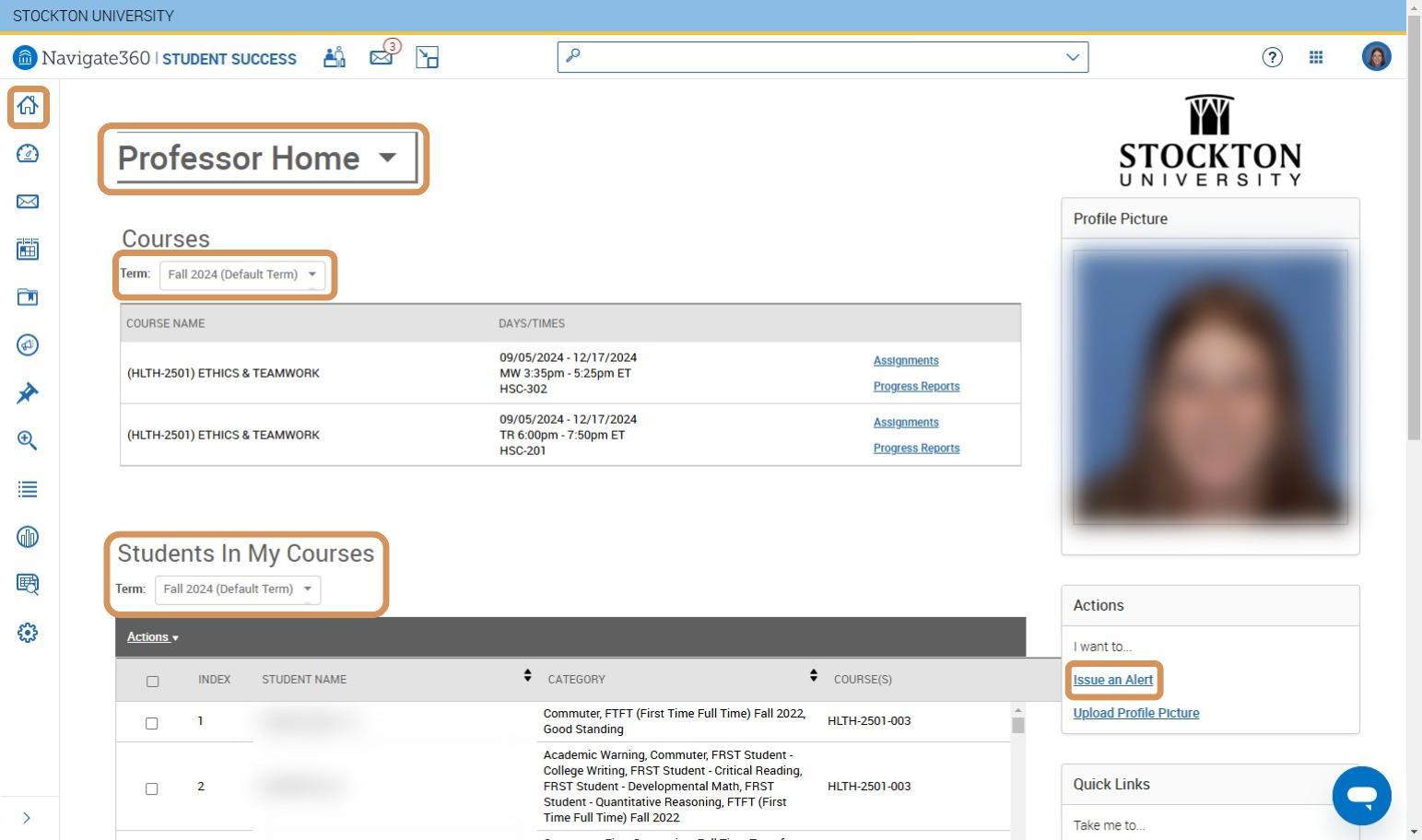Expand the search box dropdown chevron

[x=1073, y=57]
